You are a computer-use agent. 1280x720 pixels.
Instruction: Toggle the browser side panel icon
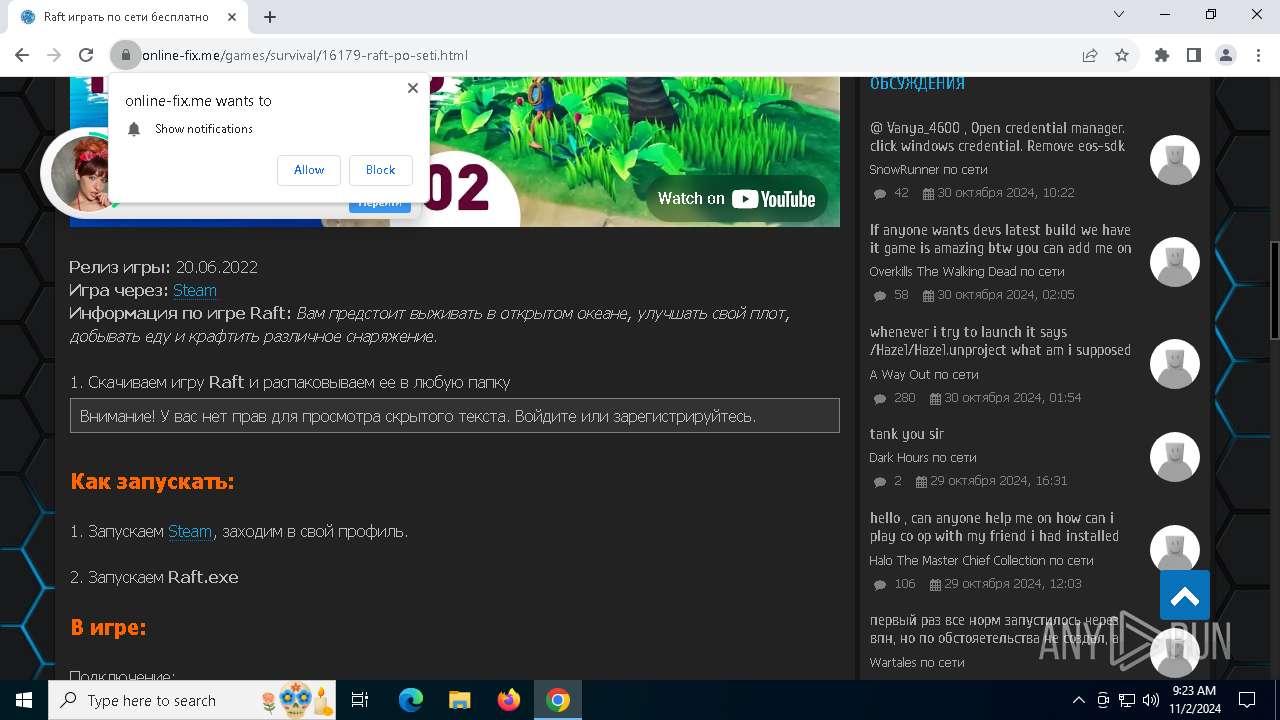pos(1194,55)
